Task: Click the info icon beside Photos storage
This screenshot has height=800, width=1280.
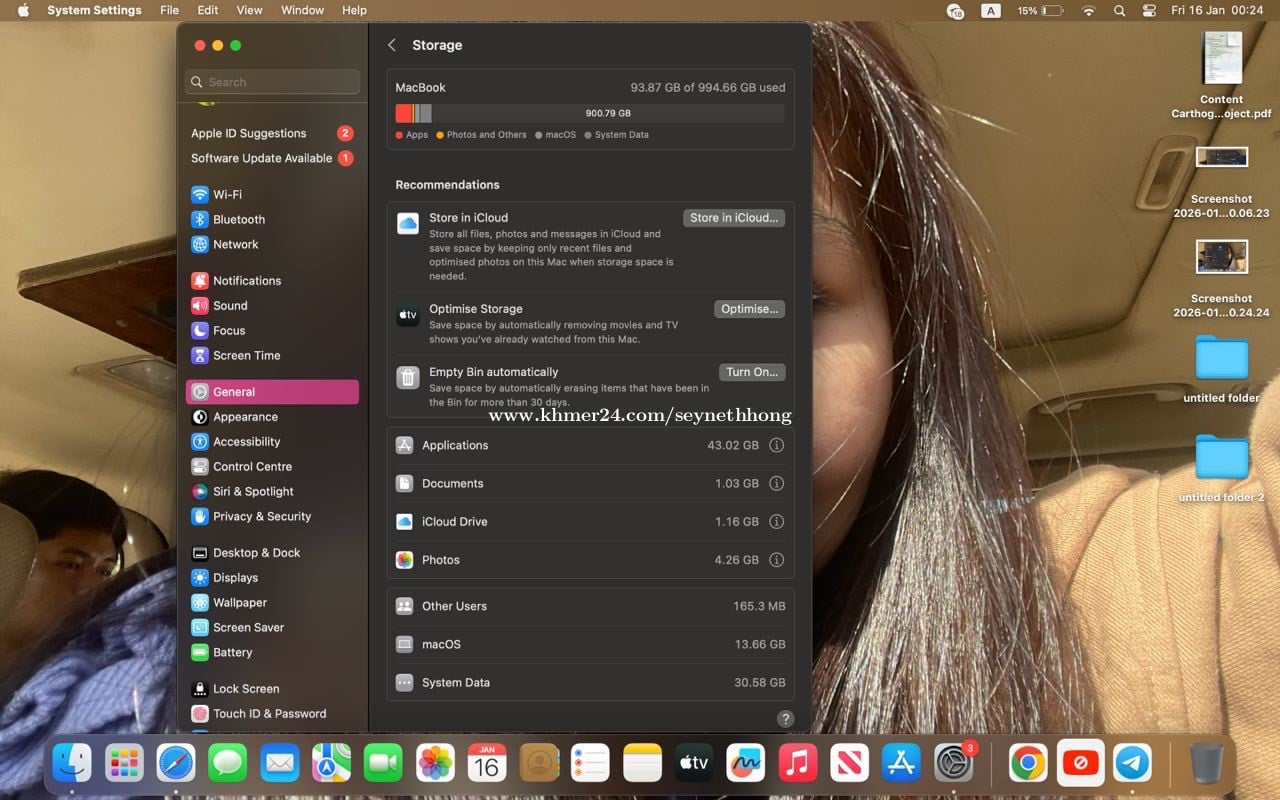Action: coord(776,560)
